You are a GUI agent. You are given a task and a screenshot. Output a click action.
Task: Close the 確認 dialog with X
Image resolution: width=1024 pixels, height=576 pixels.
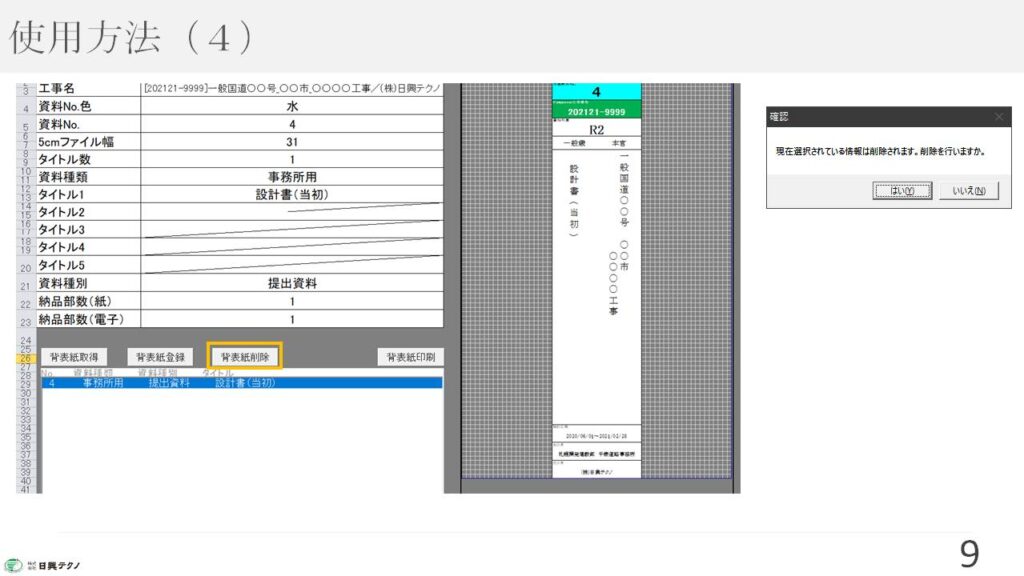[x=998, y=117]
